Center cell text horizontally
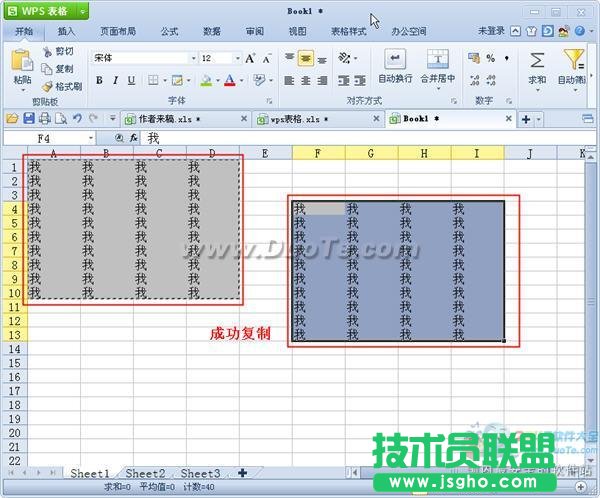 pyautogui.click(x=306, y=80)
